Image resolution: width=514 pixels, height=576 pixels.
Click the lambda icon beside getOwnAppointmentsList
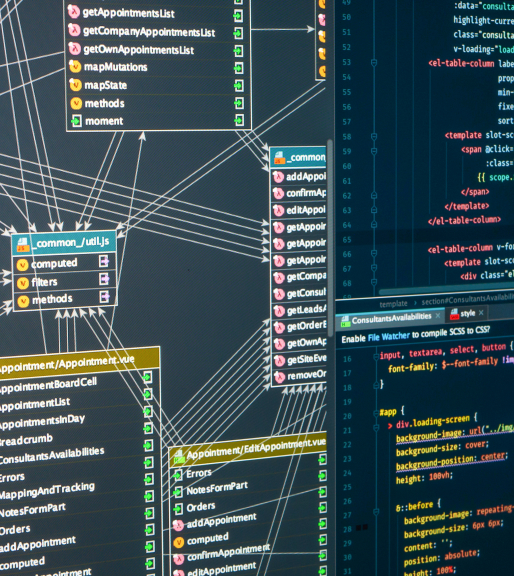(x=75, y=48)
